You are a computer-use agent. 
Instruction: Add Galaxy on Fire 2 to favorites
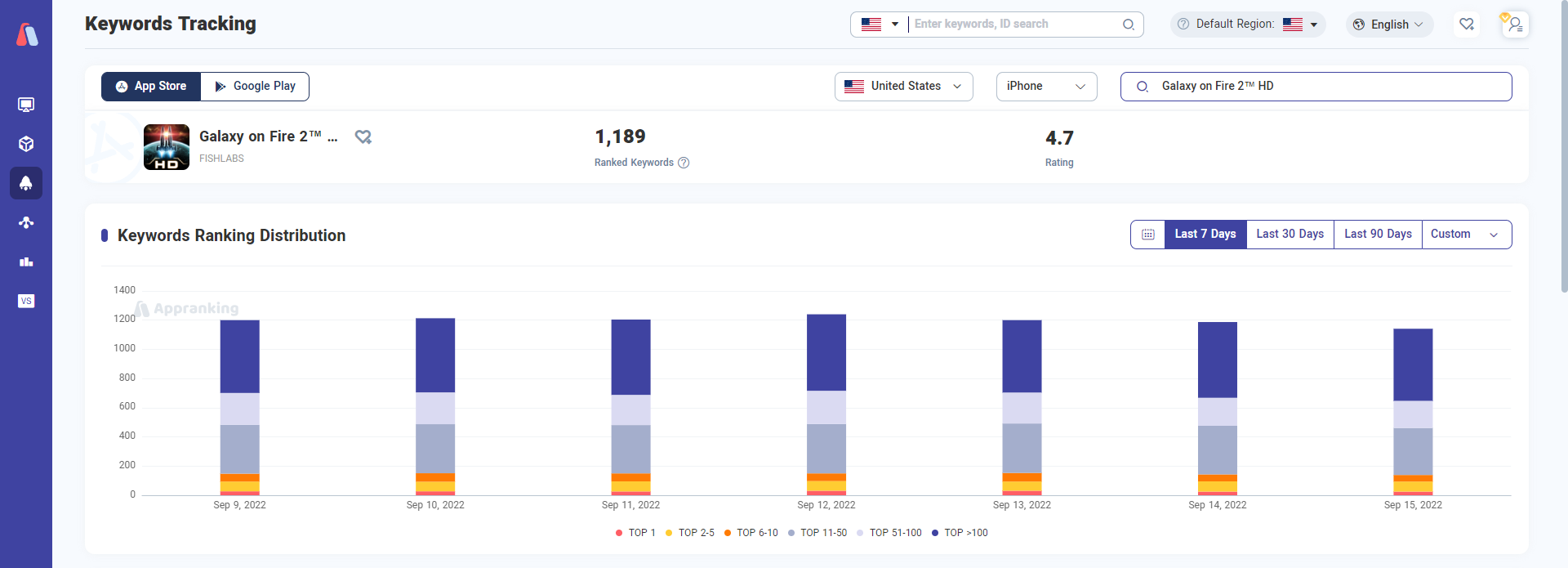pyautogui.click(x=363, y=137)
